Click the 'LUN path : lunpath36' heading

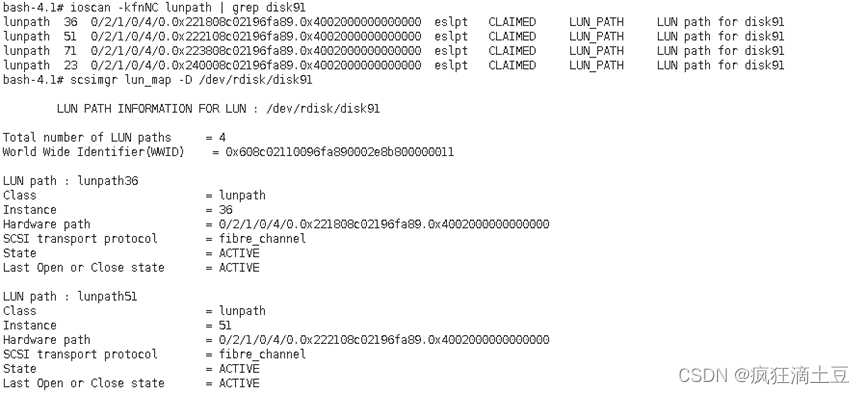tap(71, 181)
